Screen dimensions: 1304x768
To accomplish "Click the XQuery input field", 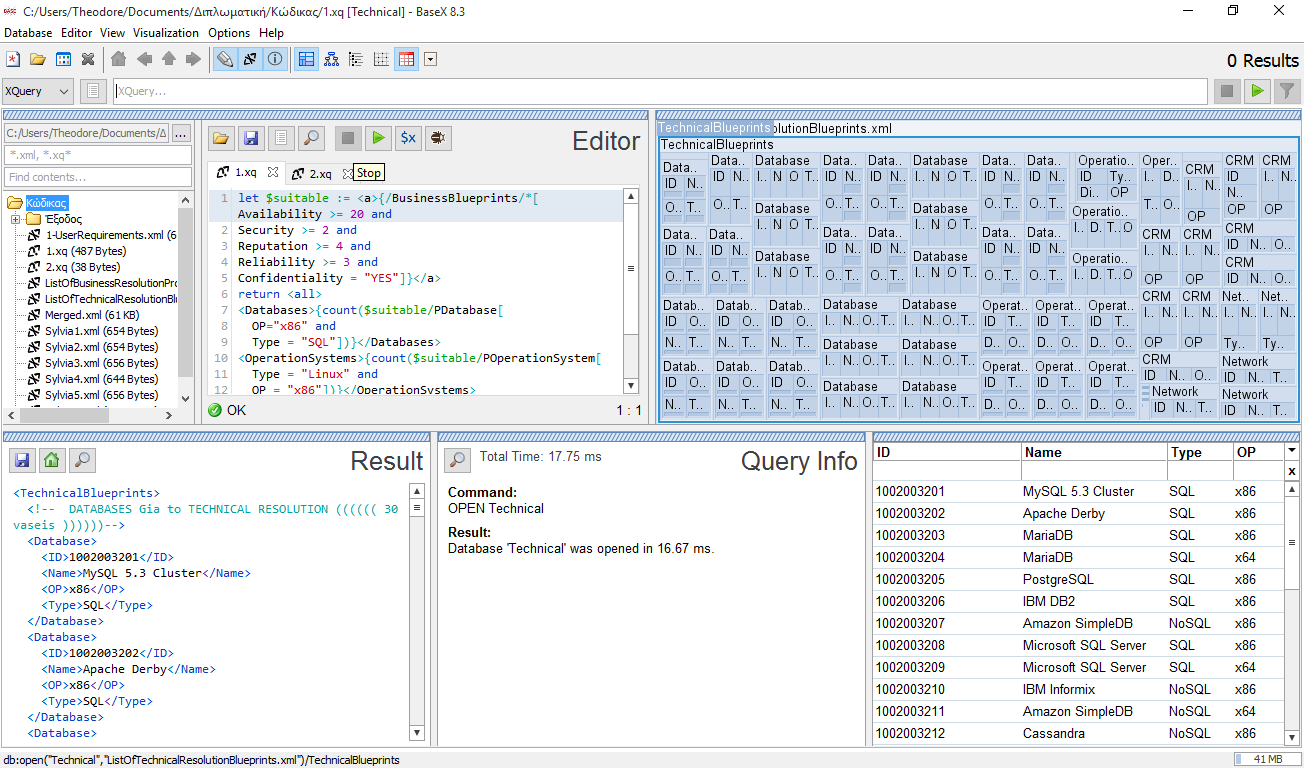I will [660, 91].
